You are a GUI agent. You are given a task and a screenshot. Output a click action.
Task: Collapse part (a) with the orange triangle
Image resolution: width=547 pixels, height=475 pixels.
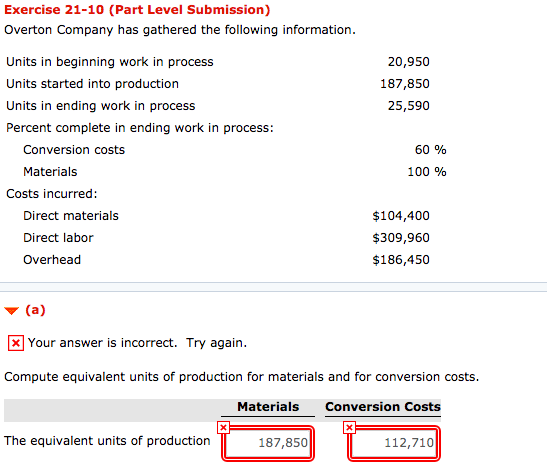pyautogui.click(x=12, y=310)
